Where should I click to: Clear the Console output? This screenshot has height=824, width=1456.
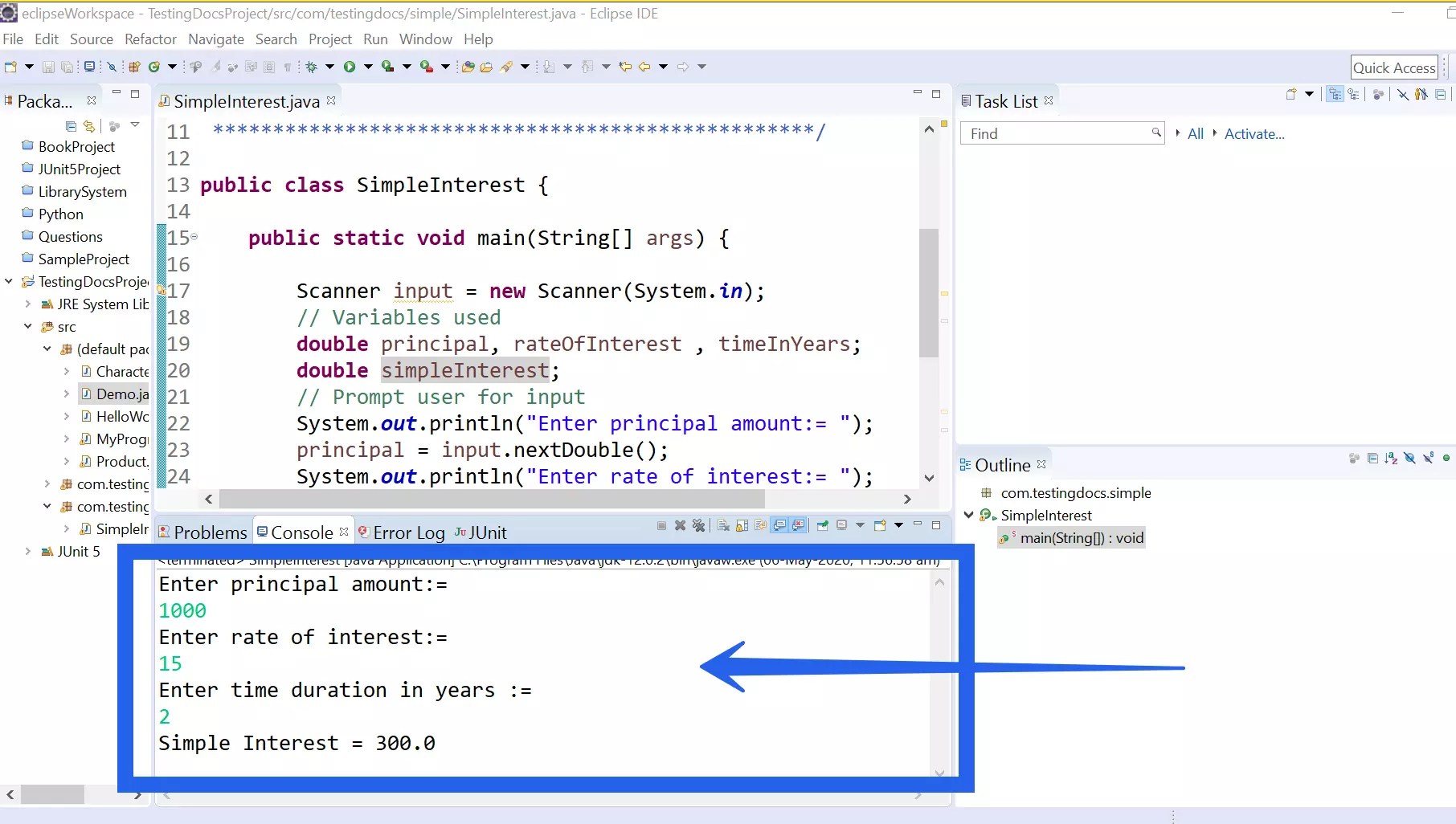point(722,525)
